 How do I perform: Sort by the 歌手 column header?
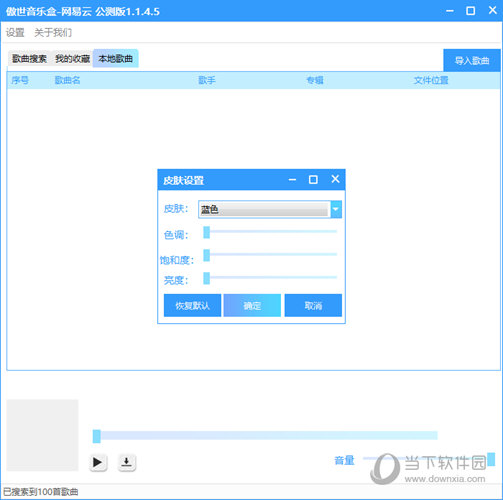tap(207, 80)
